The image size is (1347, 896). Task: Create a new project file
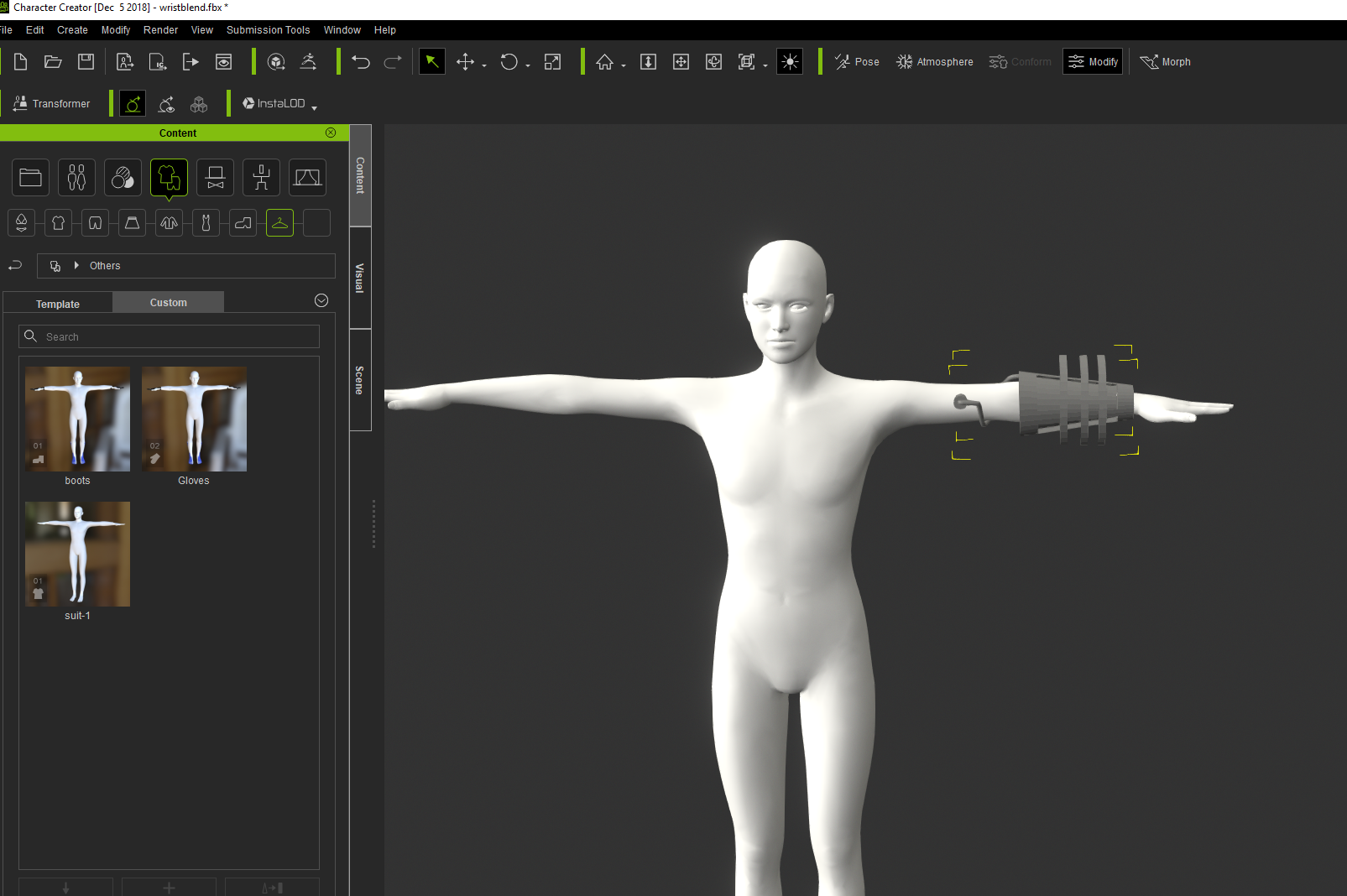click(x=21, y=61)
